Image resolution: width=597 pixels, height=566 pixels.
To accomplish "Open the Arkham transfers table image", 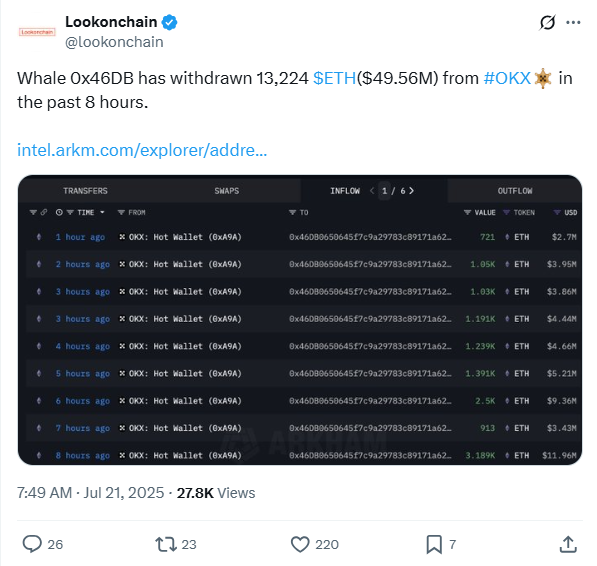I will [300, 320].
